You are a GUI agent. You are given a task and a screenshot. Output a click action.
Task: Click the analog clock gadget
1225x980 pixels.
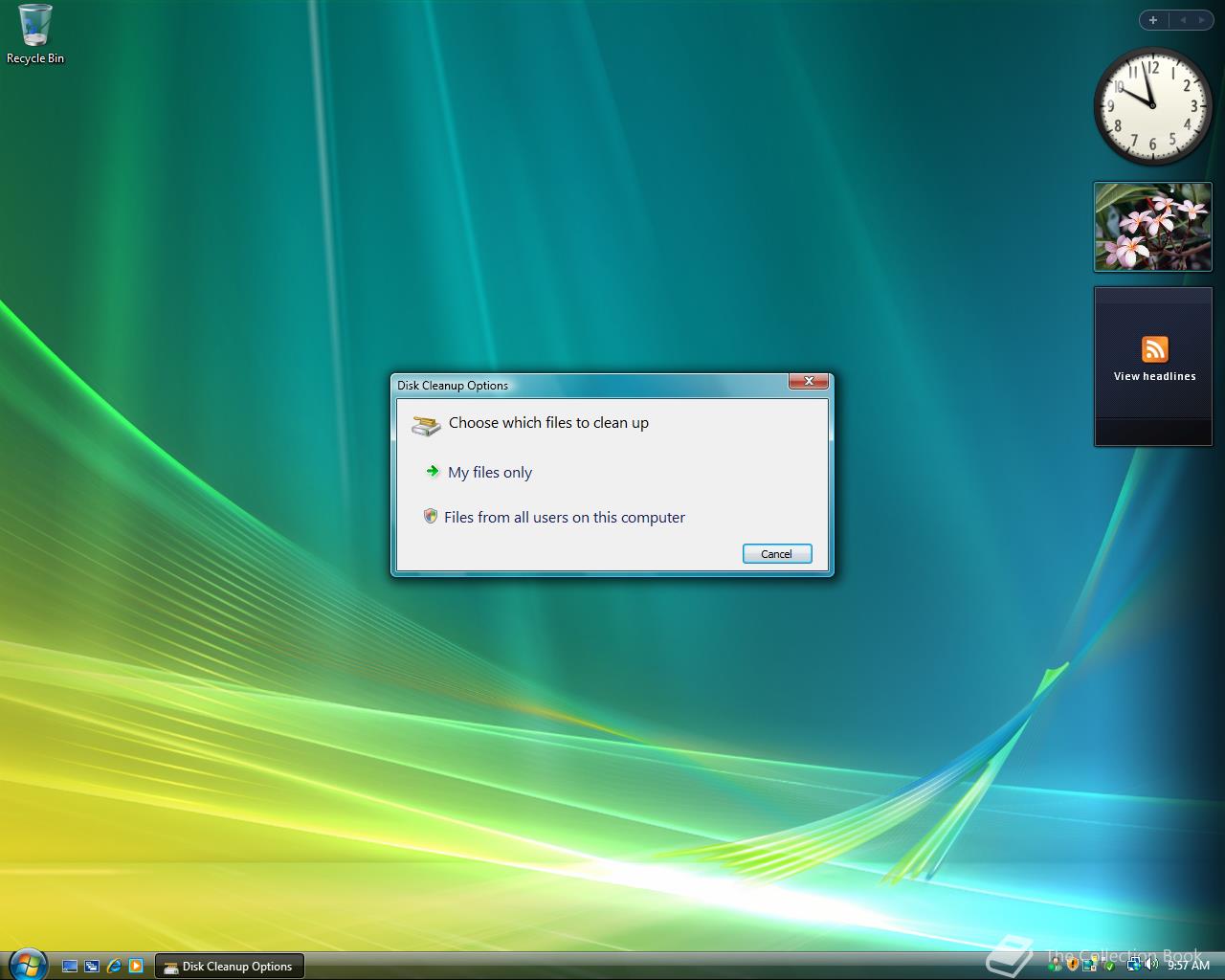tap(1152, 105)
